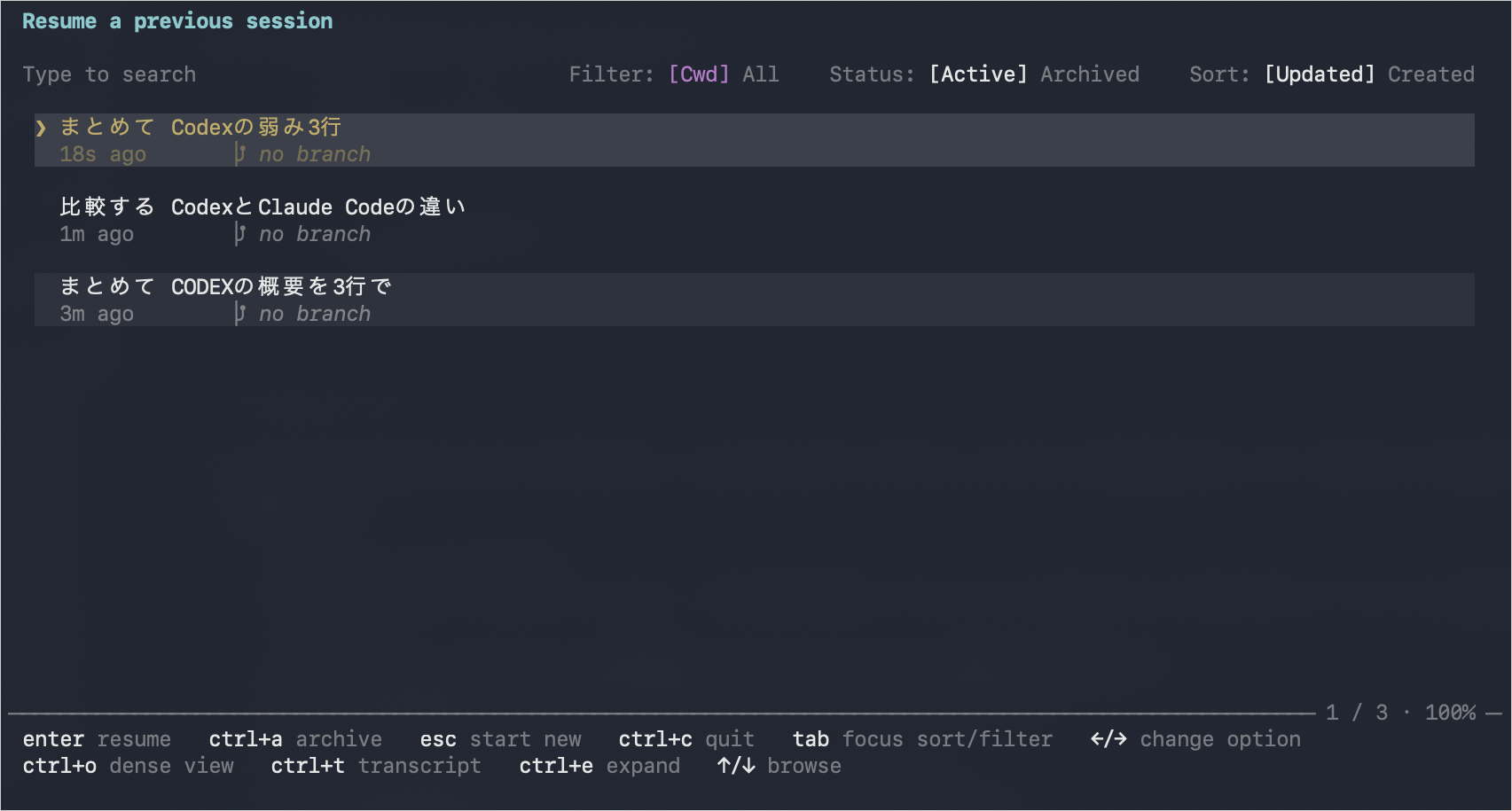Click the git branch icon in the 1m ago row
The width and height of the screenshot is (1512, 811).
pyautogui.click(x=239, y=234)
